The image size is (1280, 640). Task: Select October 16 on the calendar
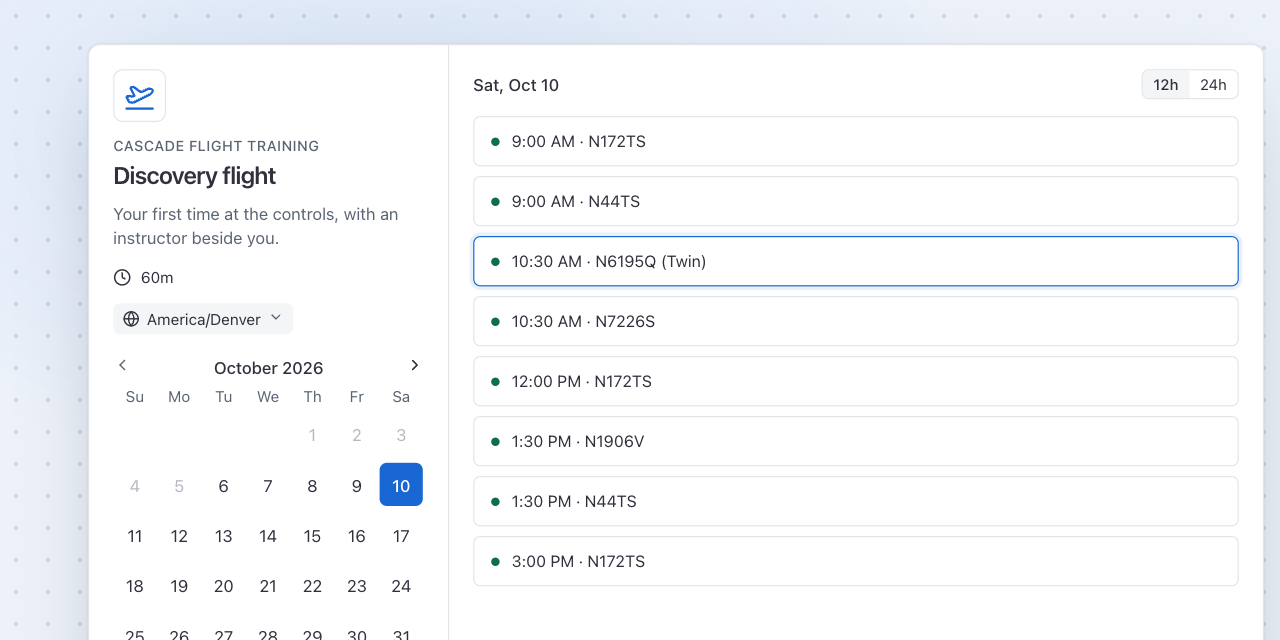click(357, 535)
